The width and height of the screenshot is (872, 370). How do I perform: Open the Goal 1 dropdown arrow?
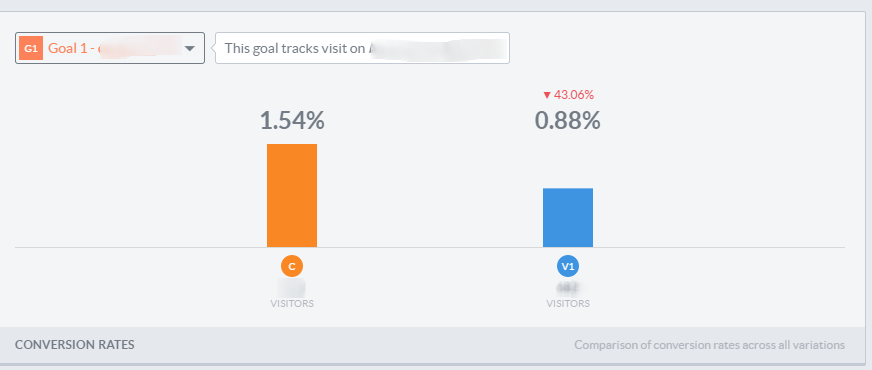[190, 48]
